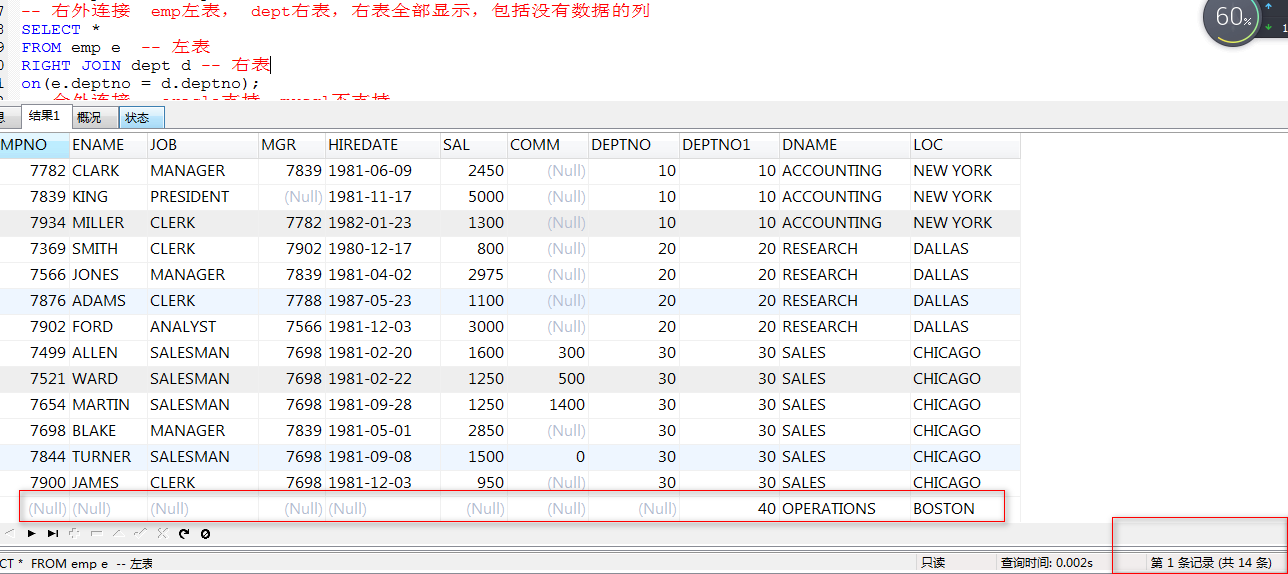Select the BOSTON location cell
This screenshot has height=574, width=1288.
tap(965, 509)
